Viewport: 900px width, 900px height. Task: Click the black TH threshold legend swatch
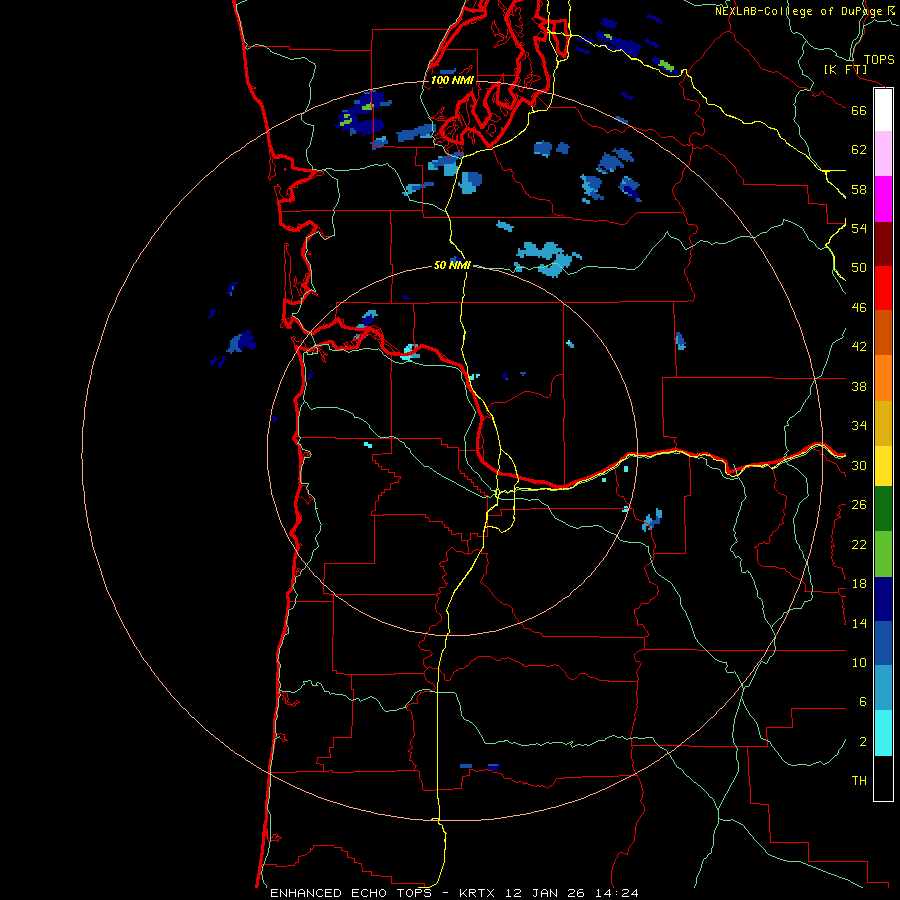tap(883, 778)
